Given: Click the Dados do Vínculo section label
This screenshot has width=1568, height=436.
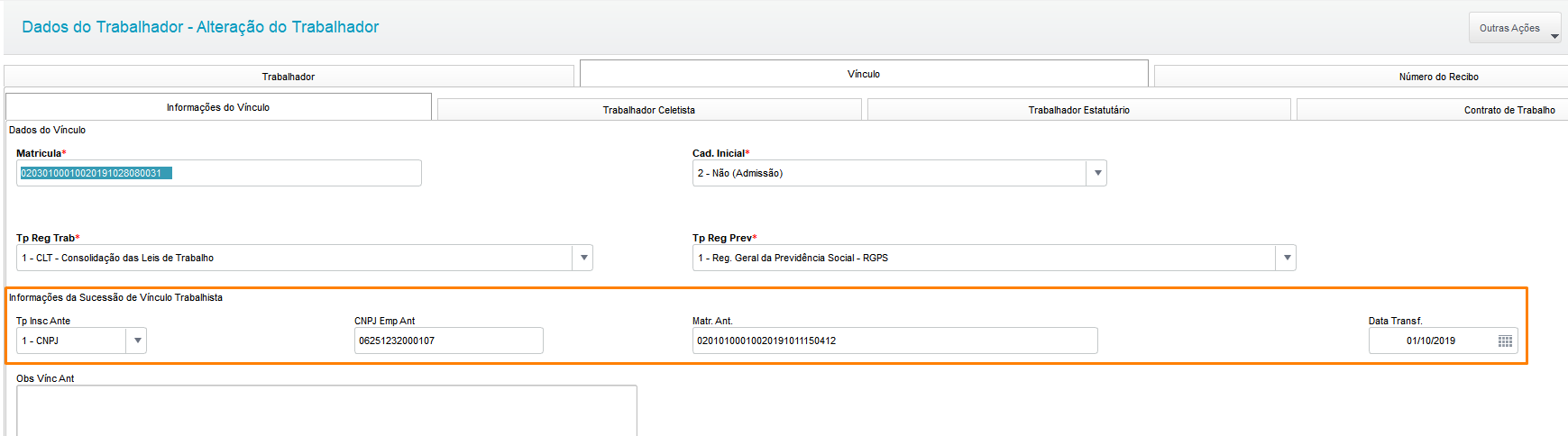Looking at the screenshot, I should click(47, 130).
